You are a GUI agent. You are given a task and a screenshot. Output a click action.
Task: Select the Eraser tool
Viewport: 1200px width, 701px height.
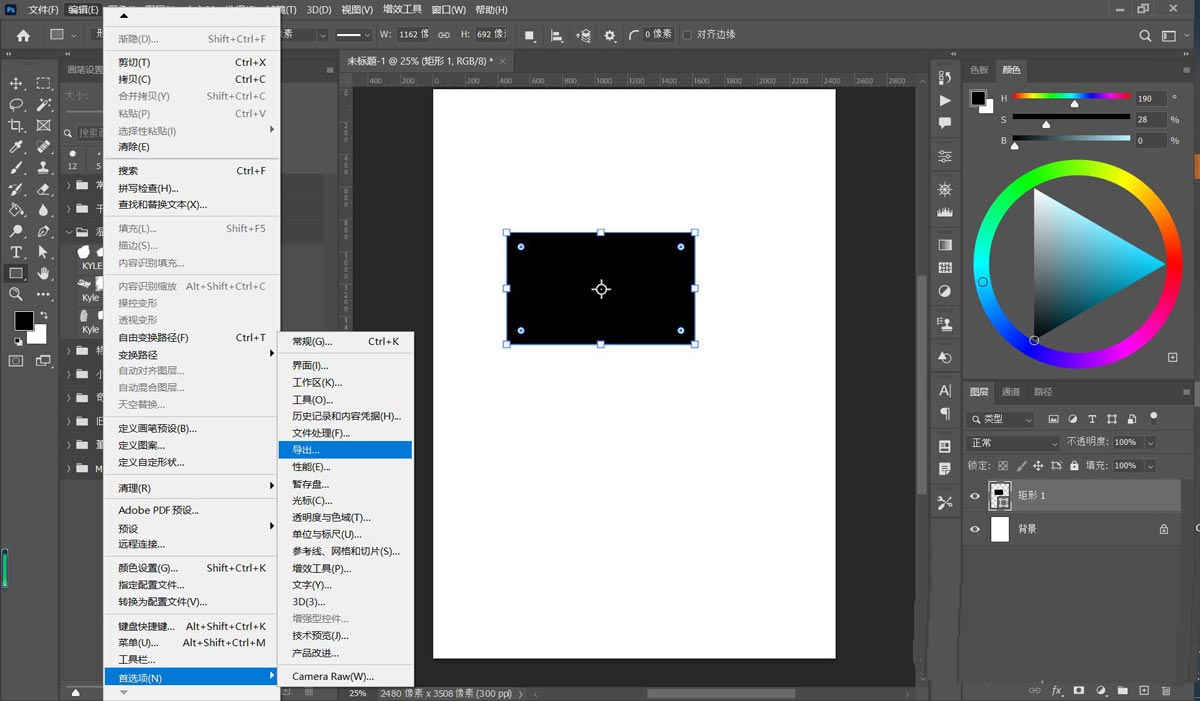click(44, 188)
